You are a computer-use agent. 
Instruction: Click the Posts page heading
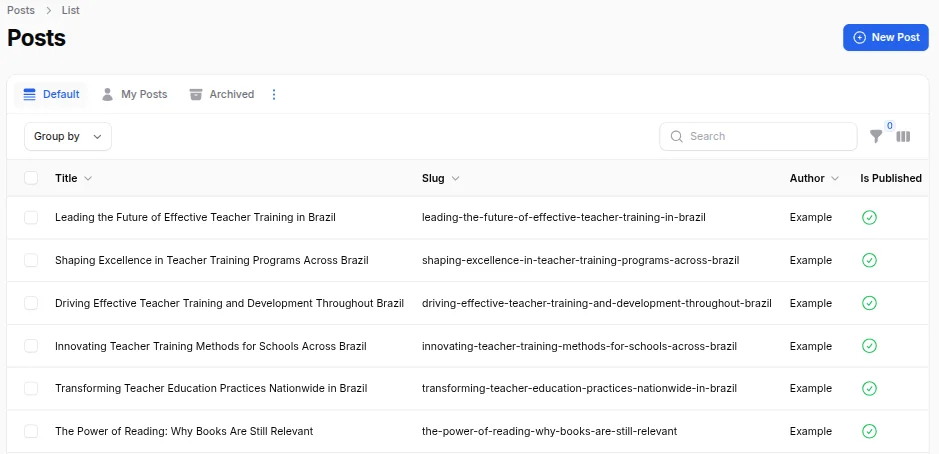37,38
